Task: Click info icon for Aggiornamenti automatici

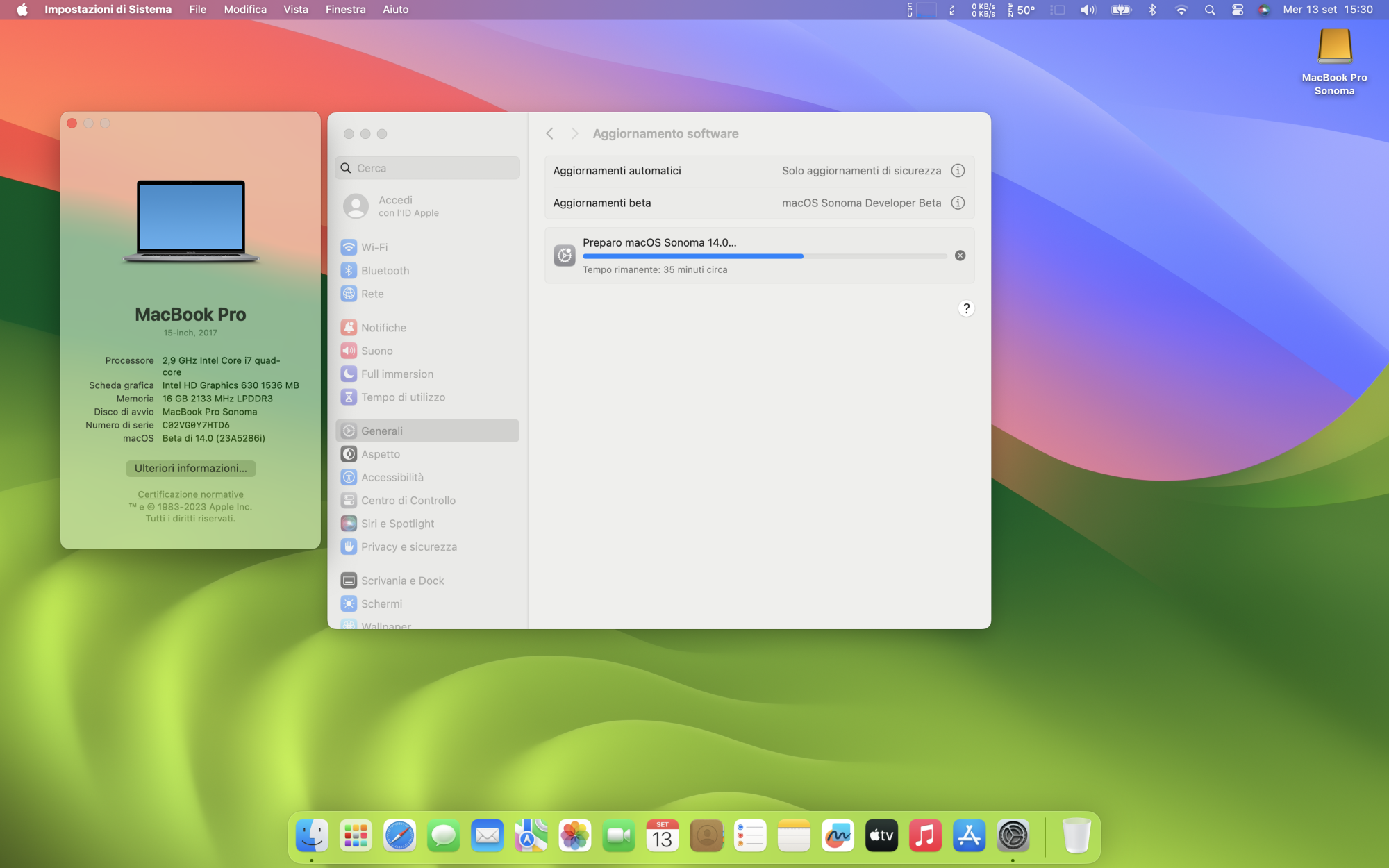Action: [958, 171]
